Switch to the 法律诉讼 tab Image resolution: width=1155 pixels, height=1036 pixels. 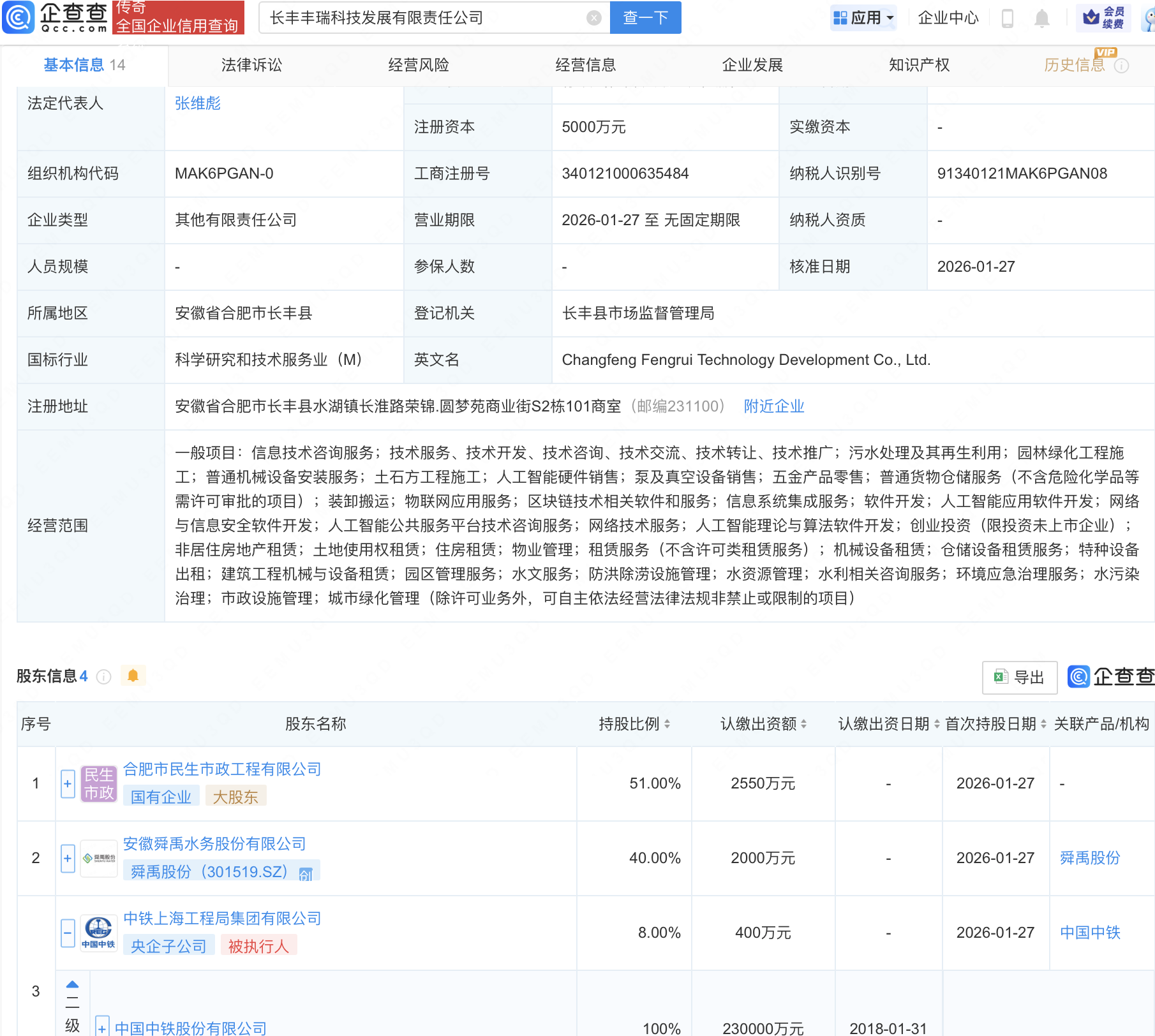(251, 65)
